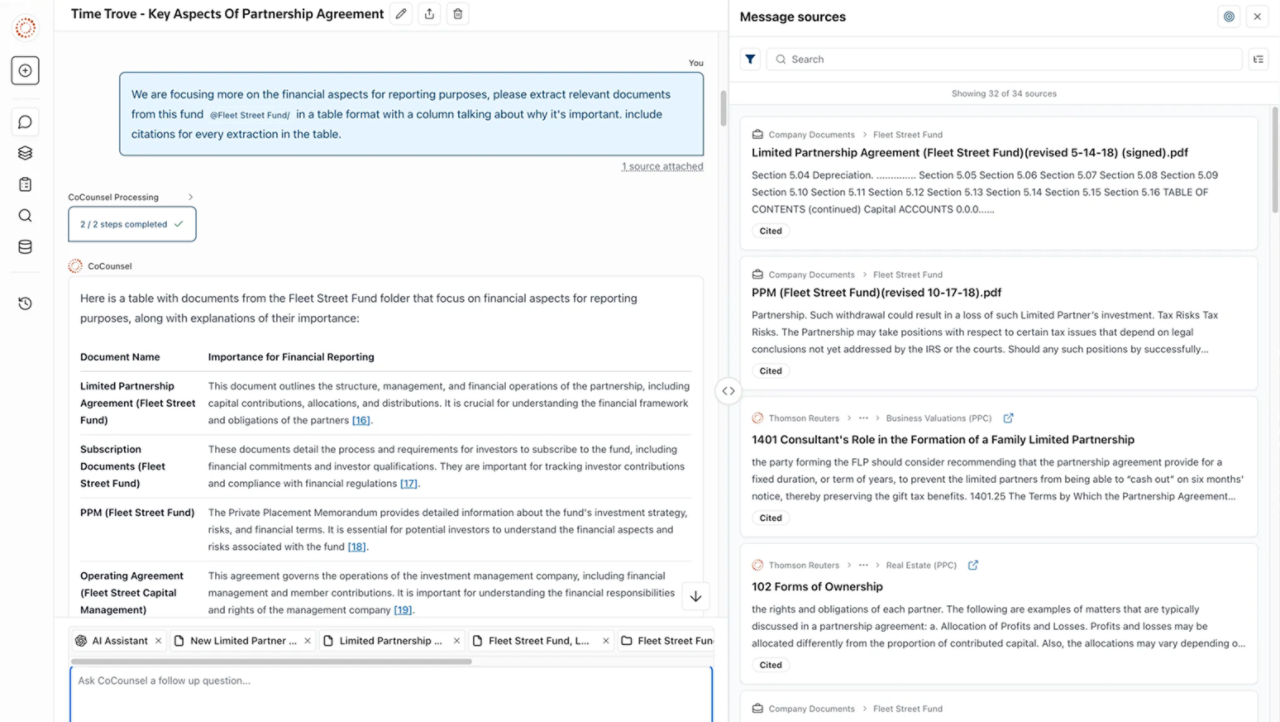Click the share/export icon beside title
The image size is (1280, 722).
pyautogui.click(x=429, y=14)
